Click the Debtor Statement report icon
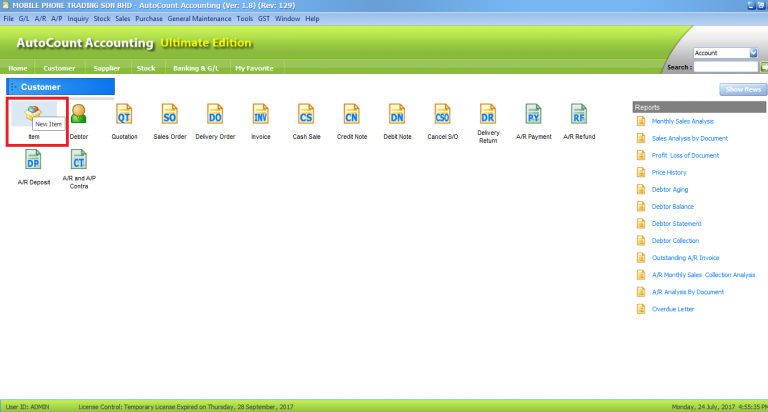The width and height of the screenshot is (768, 412). pos(641,223)
